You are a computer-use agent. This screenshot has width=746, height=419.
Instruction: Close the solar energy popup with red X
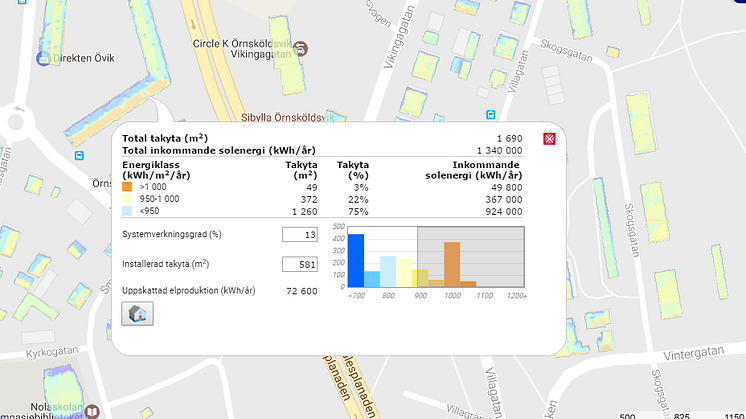pyautogui.click(x=550, y=139)
